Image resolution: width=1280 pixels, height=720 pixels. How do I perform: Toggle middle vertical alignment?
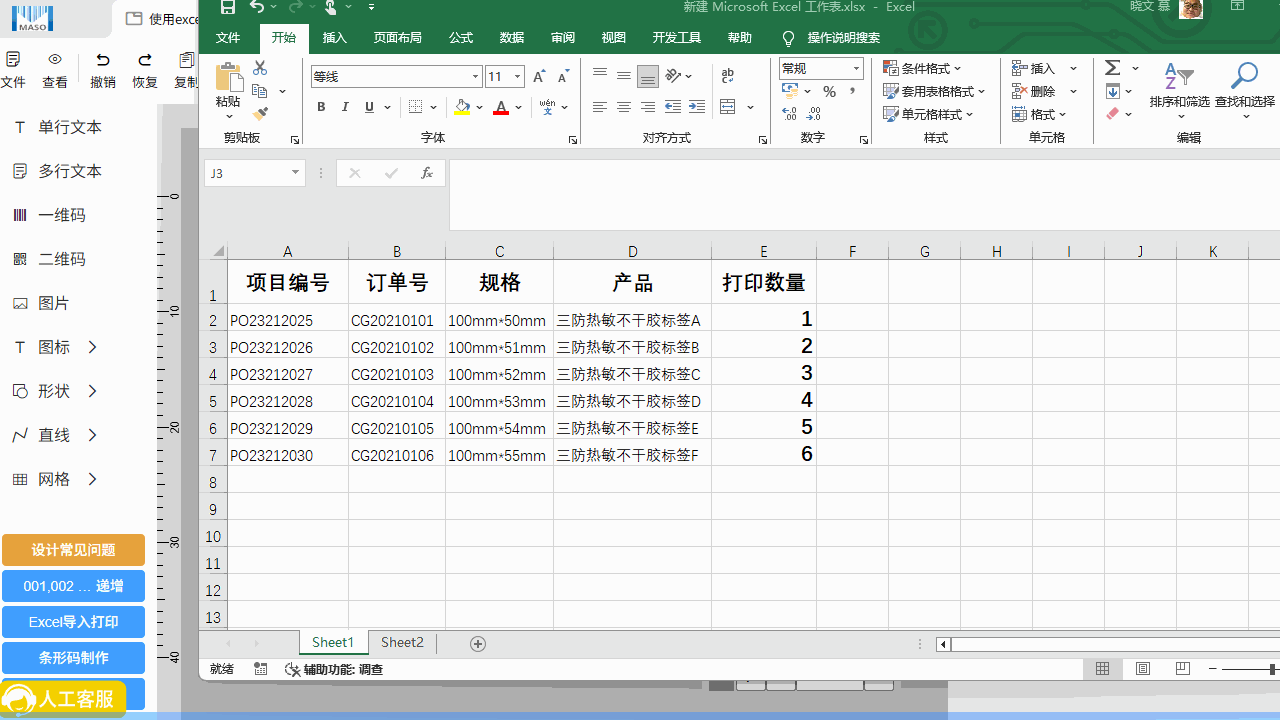point(624,76)
